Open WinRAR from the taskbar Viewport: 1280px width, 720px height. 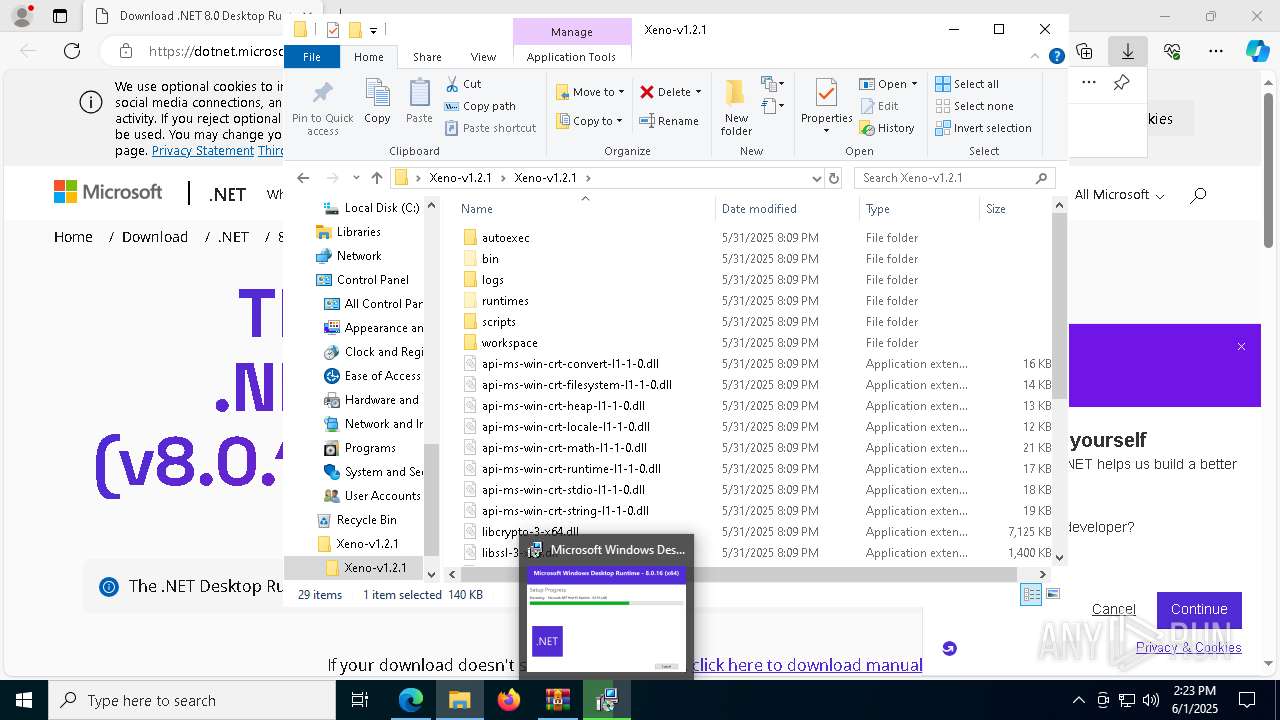click(x=557, y=700)
